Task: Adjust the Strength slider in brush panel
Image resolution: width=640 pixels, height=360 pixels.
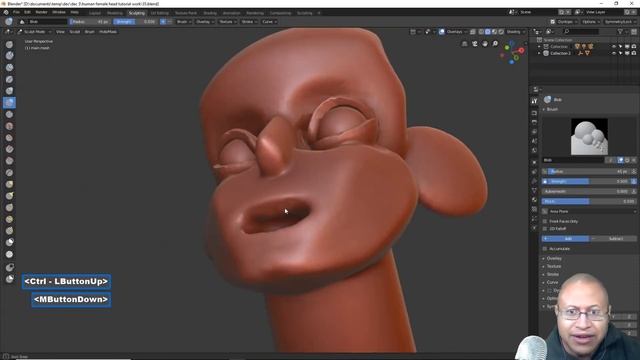Action: tap(586, 181)
